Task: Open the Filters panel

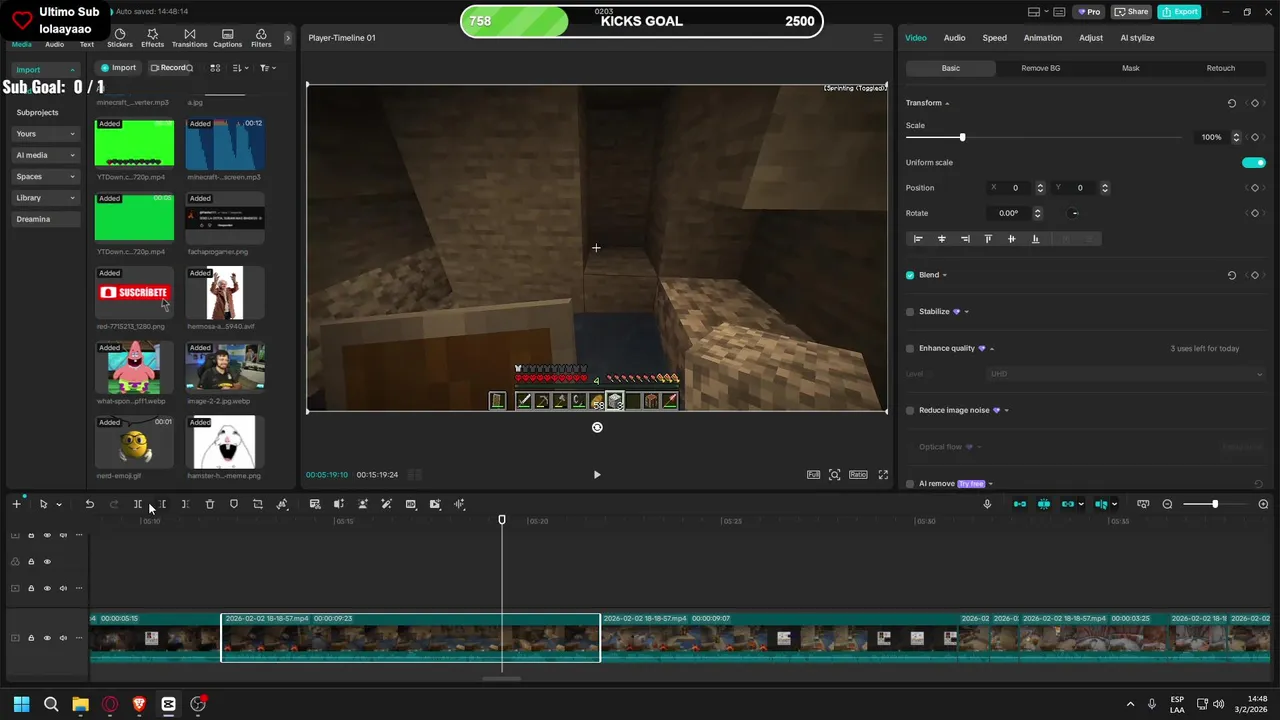Action: pyautogui.click(x=261, y=39)
